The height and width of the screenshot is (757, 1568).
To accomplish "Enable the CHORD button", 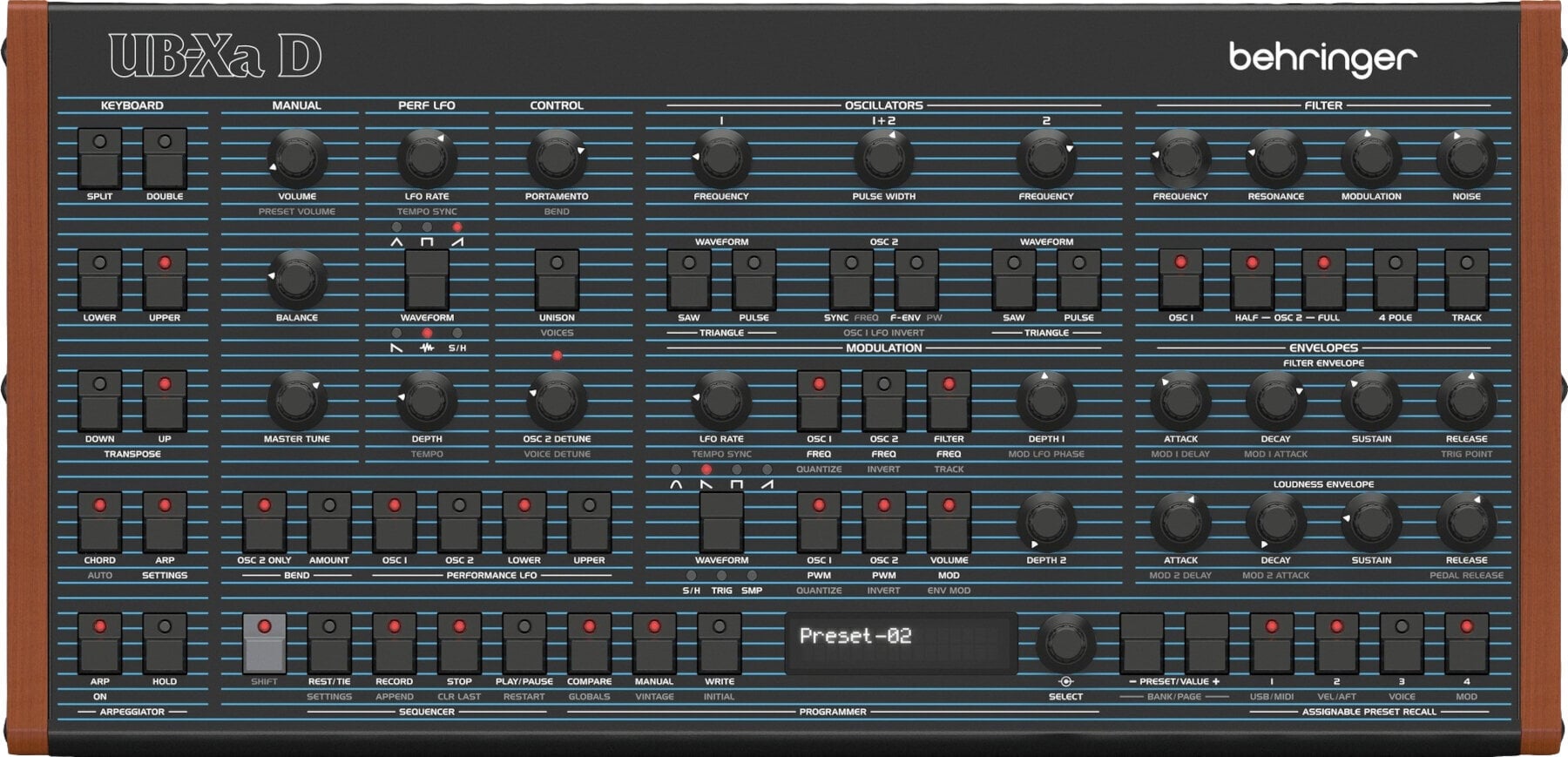I will (x=99, y=523).
